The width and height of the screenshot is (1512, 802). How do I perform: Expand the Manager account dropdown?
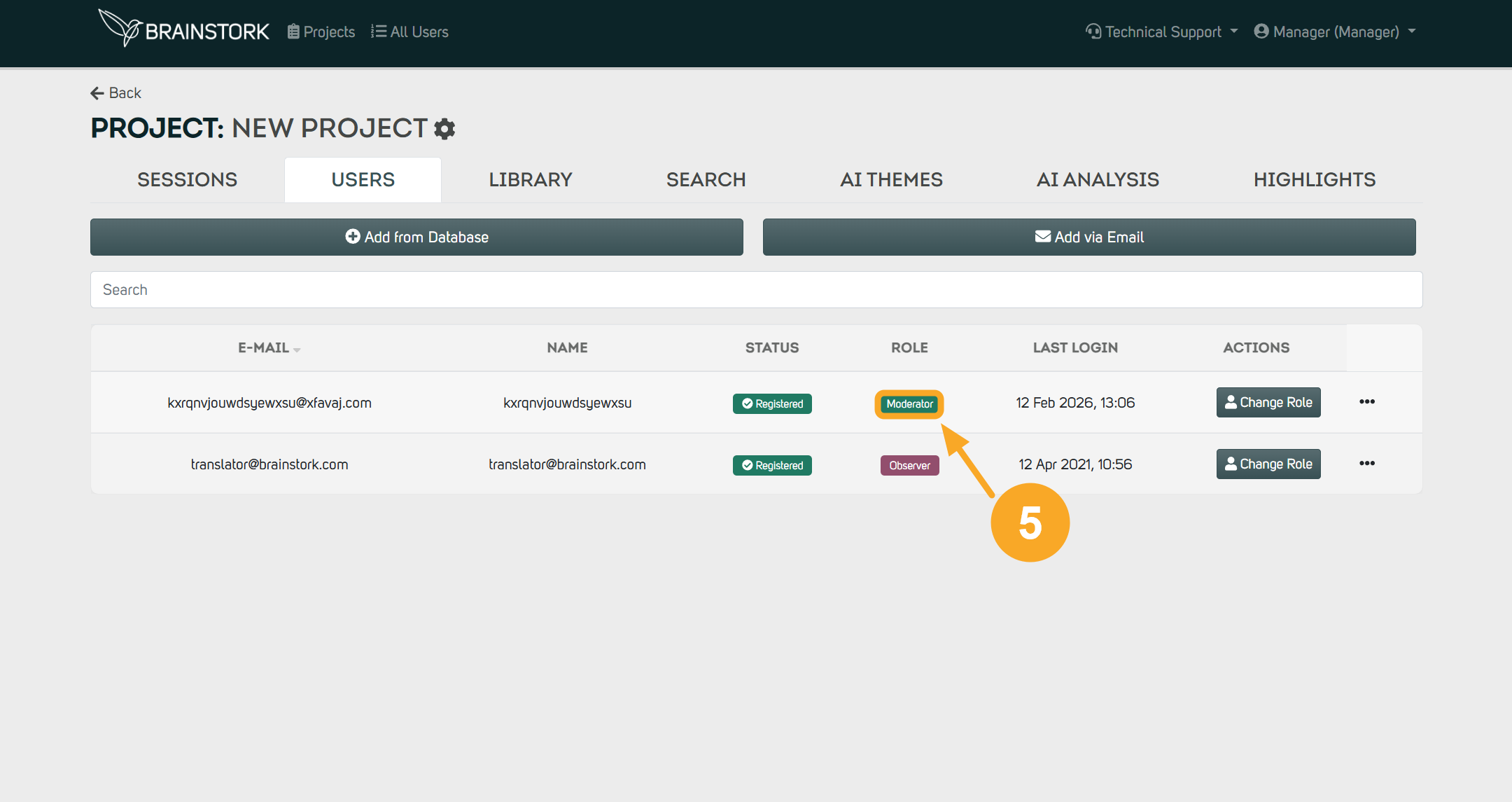tap(1335, 32)
